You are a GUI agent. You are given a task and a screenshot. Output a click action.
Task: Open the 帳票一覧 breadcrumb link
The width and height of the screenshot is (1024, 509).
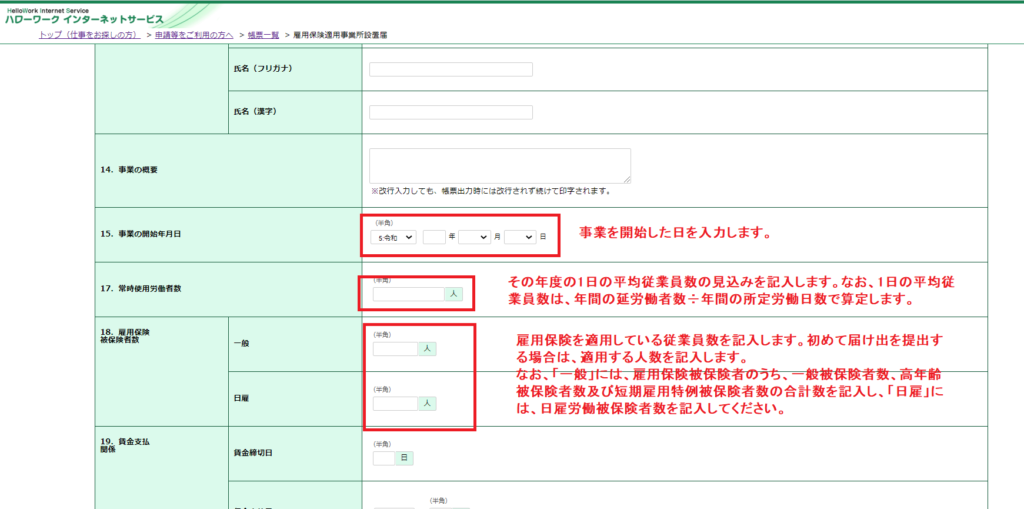pos(263,35)
